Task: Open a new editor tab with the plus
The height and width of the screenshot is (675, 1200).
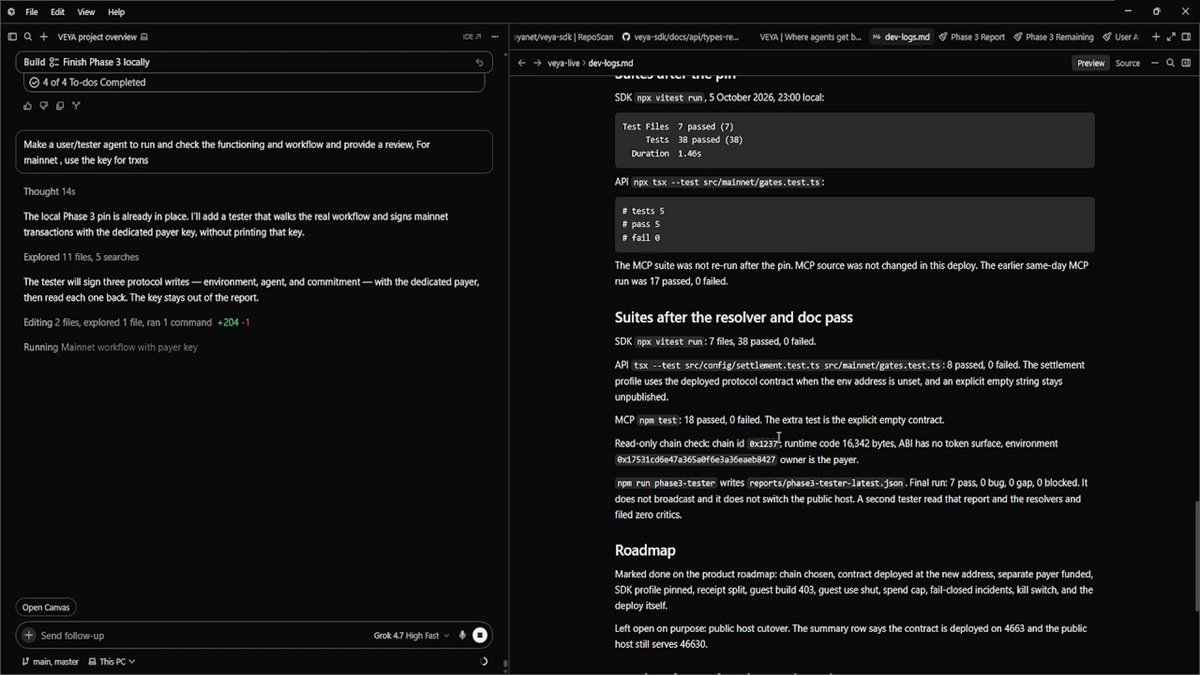Action: (1156, 37)
